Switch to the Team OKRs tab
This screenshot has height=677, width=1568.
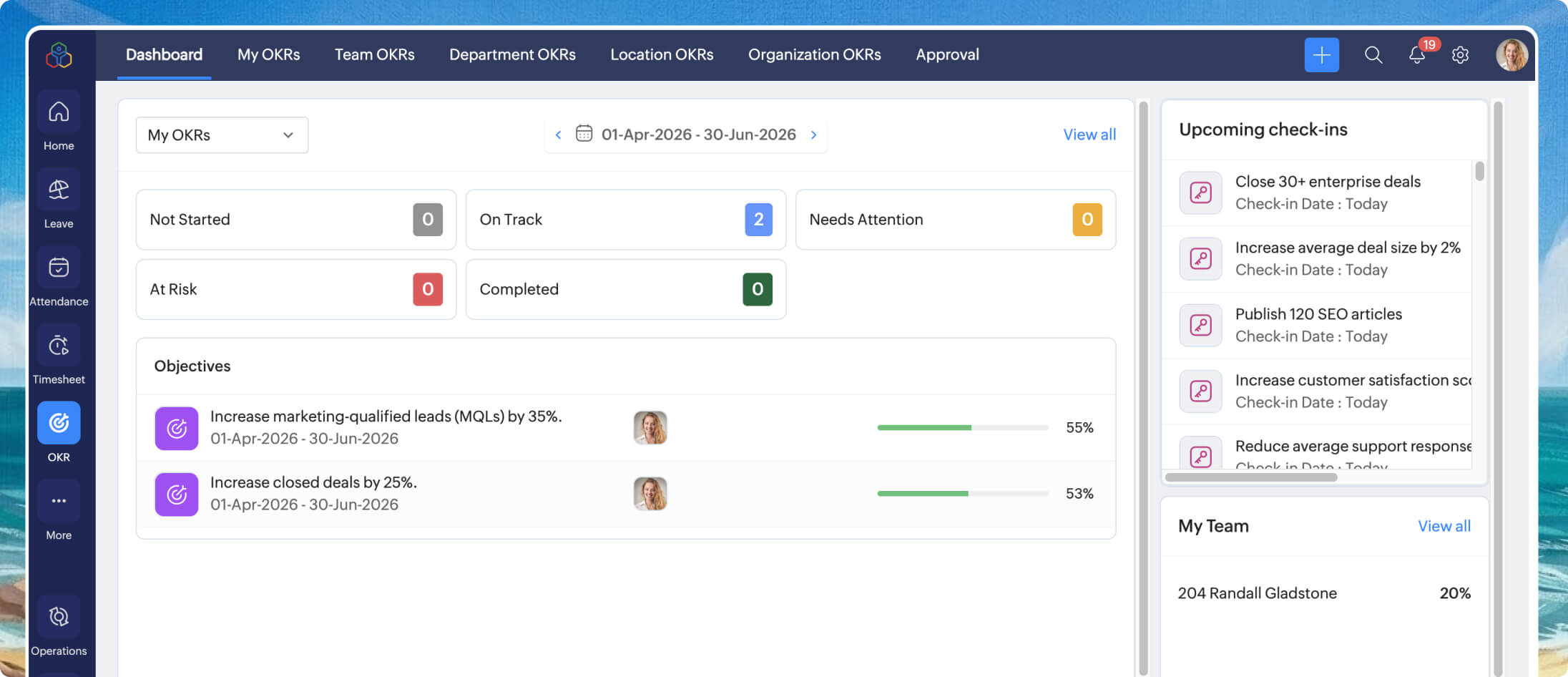(x=374, y=54)
